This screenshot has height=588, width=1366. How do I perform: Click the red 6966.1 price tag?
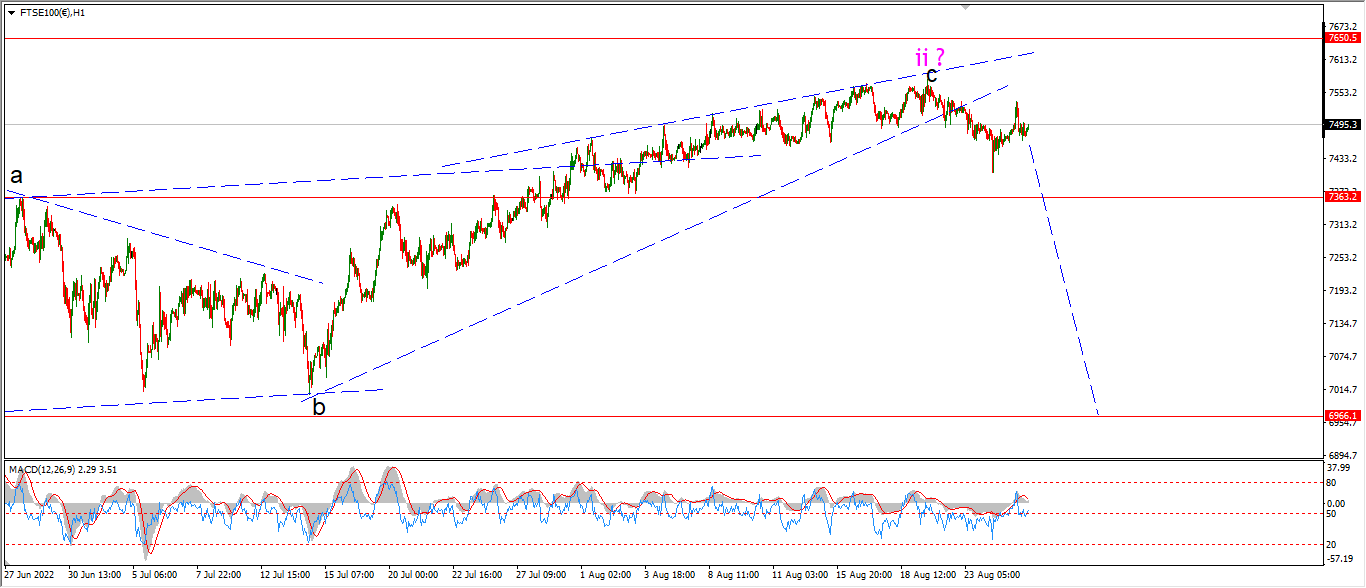1342,415
